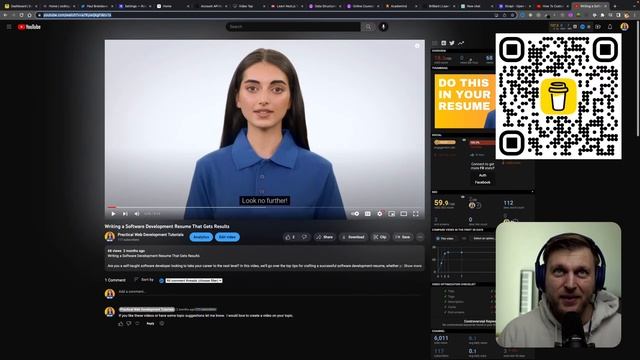This screenshot has height=360, width=640.
Task: Open Practical Web Development Tutorials channel link
Action: [151, 235]
